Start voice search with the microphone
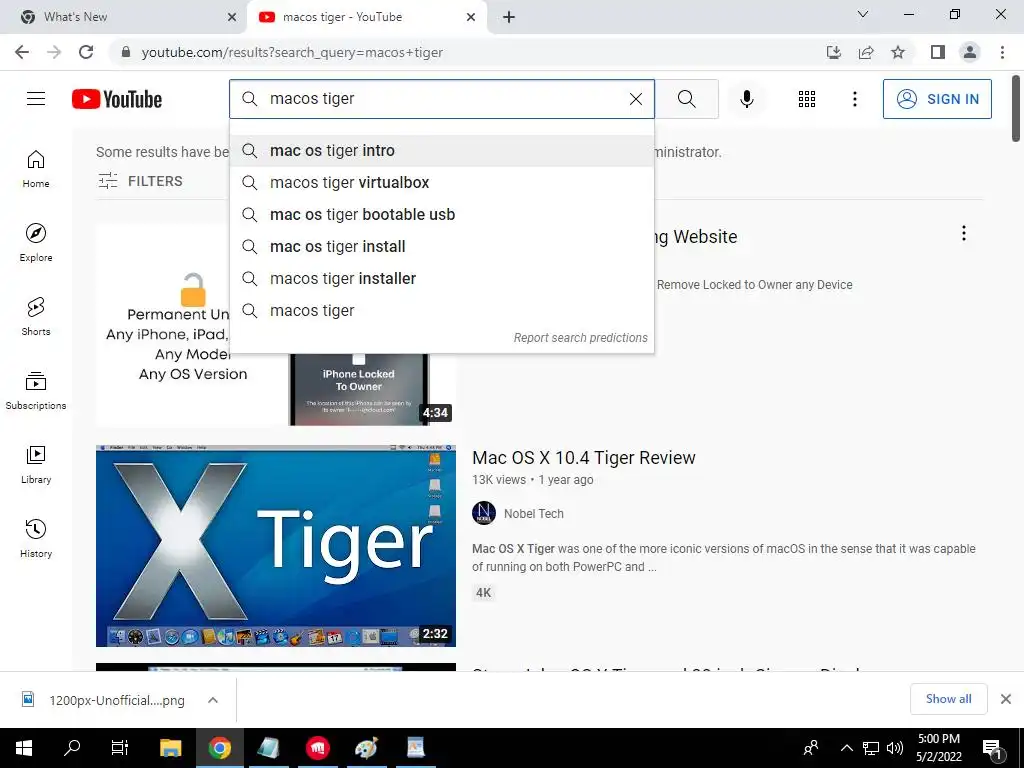Image resolution: width=1024 pixels, height=768 pixels. (x=747, y=99)
